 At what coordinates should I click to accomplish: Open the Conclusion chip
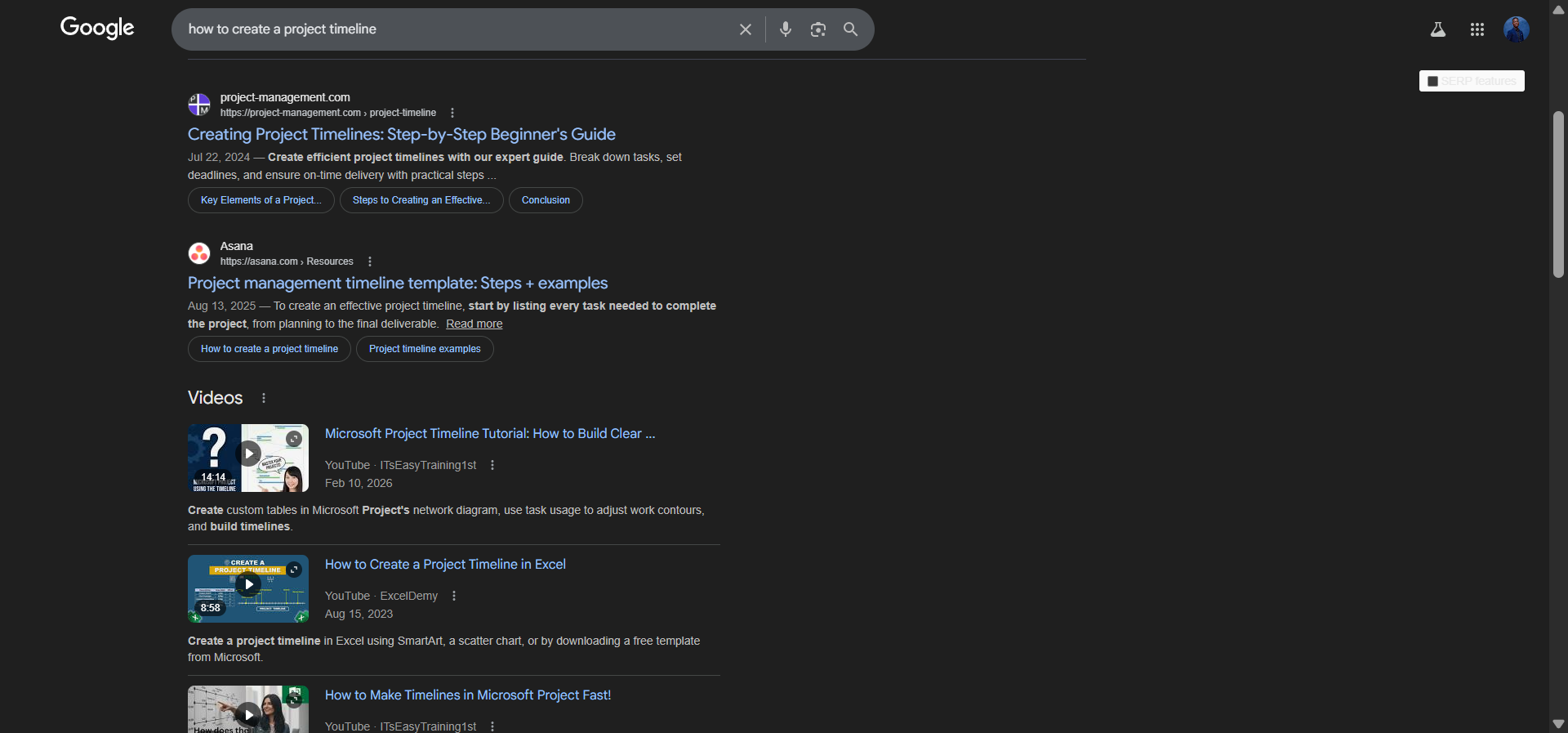pos(546,200)
